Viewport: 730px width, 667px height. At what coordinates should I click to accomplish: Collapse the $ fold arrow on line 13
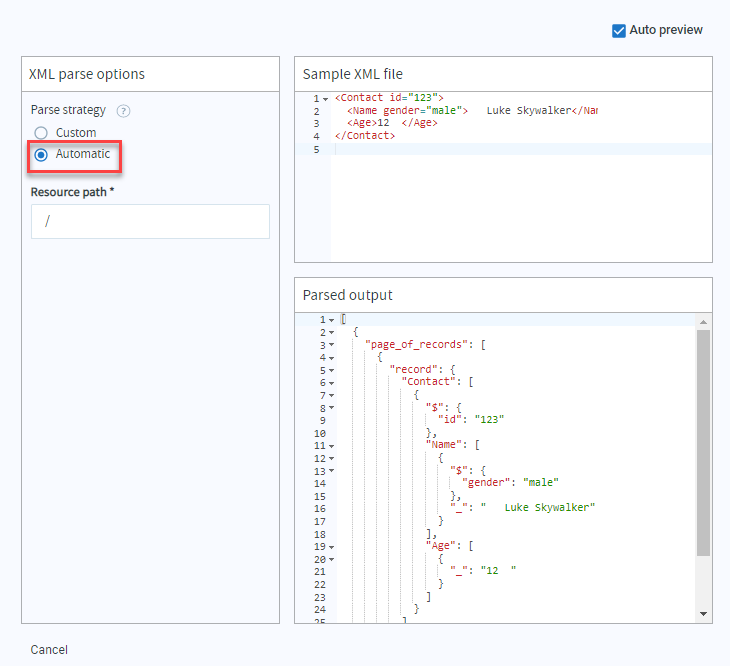(x=331, y=471)
